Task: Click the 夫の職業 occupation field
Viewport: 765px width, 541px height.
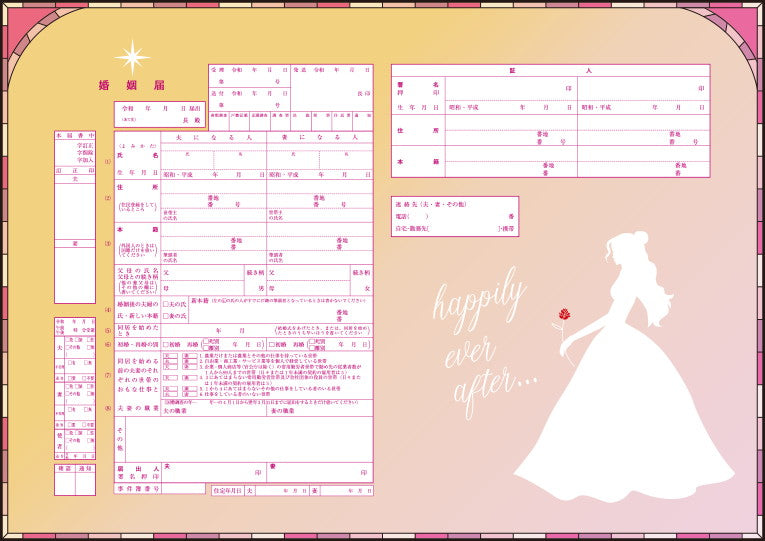Action: coord(214,411)
